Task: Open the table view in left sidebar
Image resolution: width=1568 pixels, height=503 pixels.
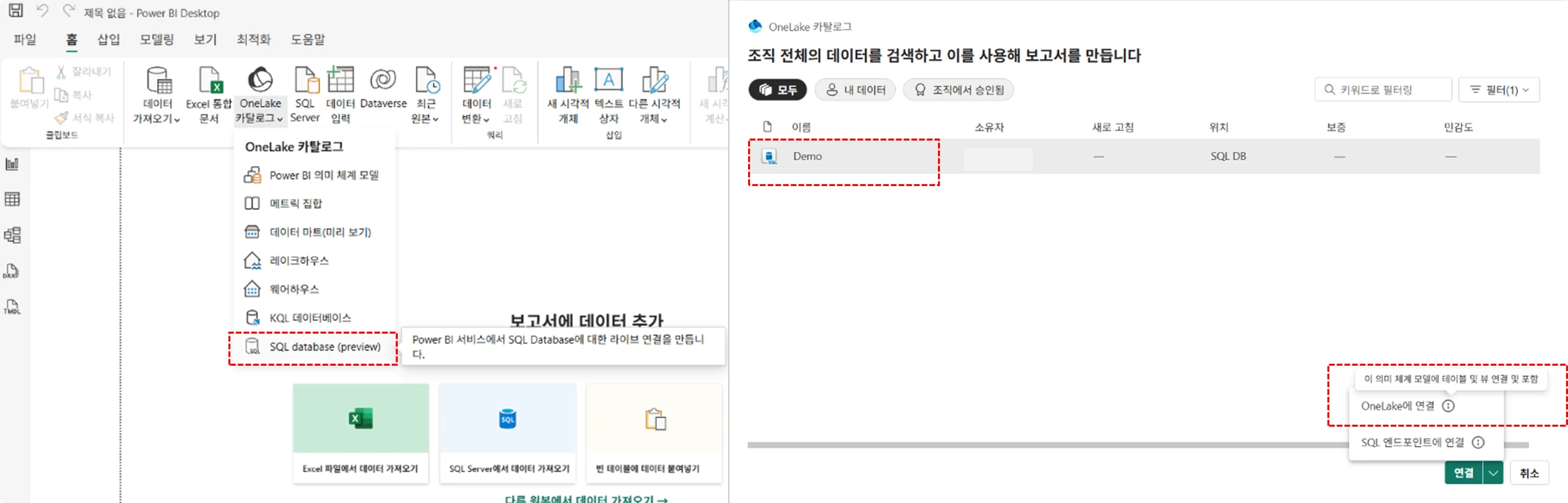Action: point(12,200)
